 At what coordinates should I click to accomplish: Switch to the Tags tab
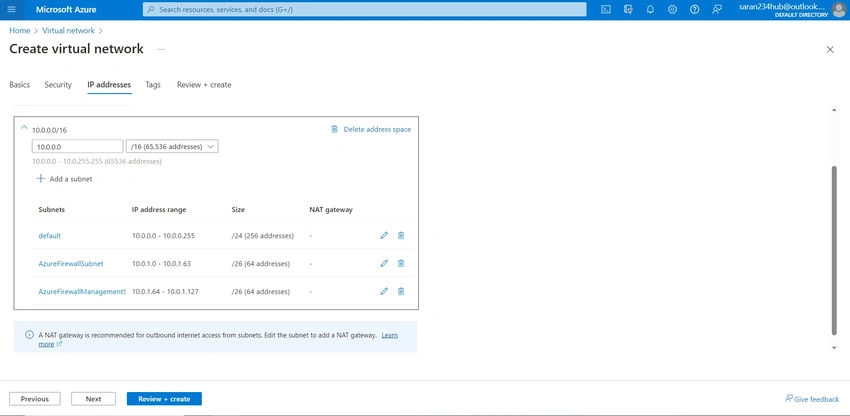point(153,85)
